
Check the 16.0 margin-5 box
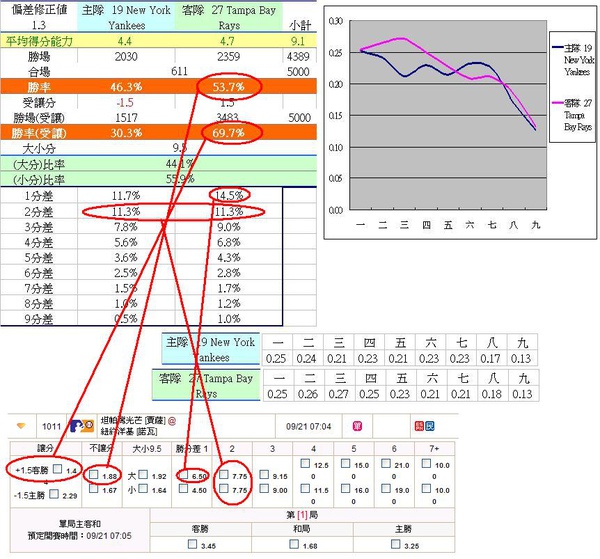click(x=346, y=488)
